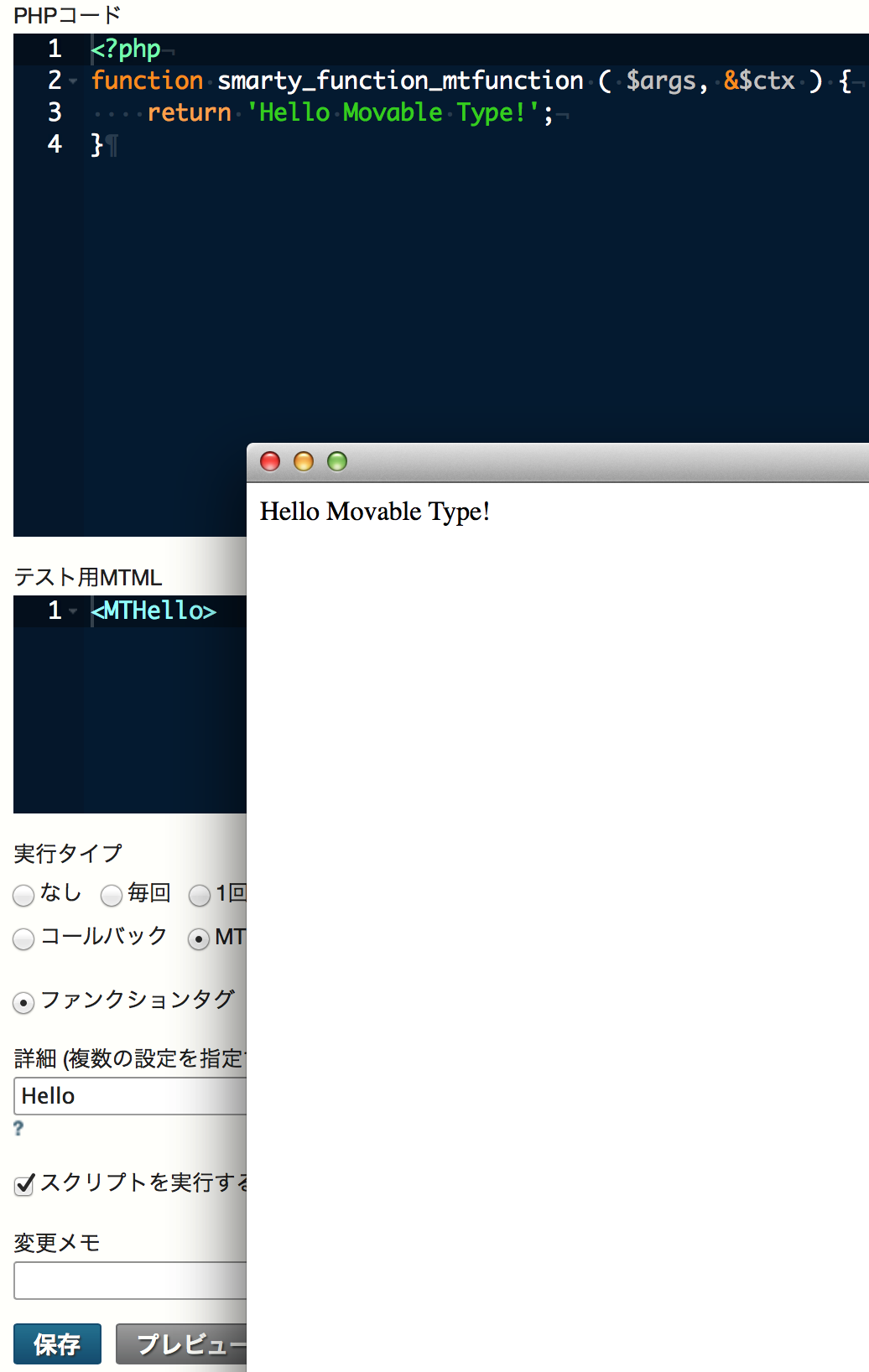Uncheck the スクリプトを実行する checkbox
869x1372 pixels.
[24, 1184]
